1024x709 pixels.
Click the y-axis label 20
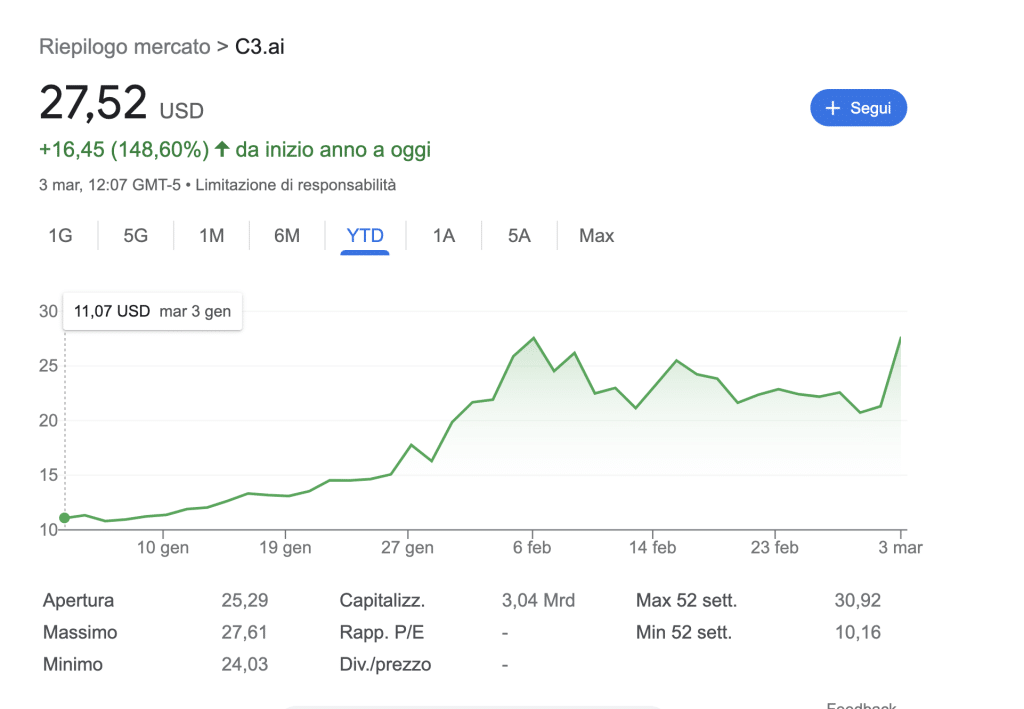pyautogui.click(x=48, y=420)
